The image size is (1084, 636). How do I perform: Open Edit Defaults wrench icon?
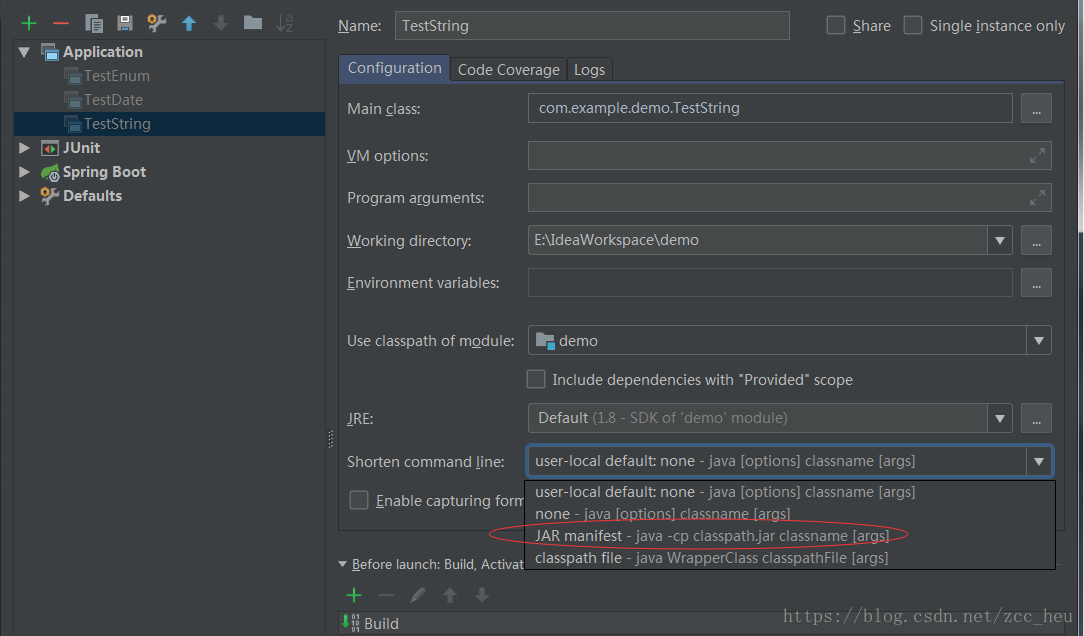pyautogui.click(x=156, y=23)
